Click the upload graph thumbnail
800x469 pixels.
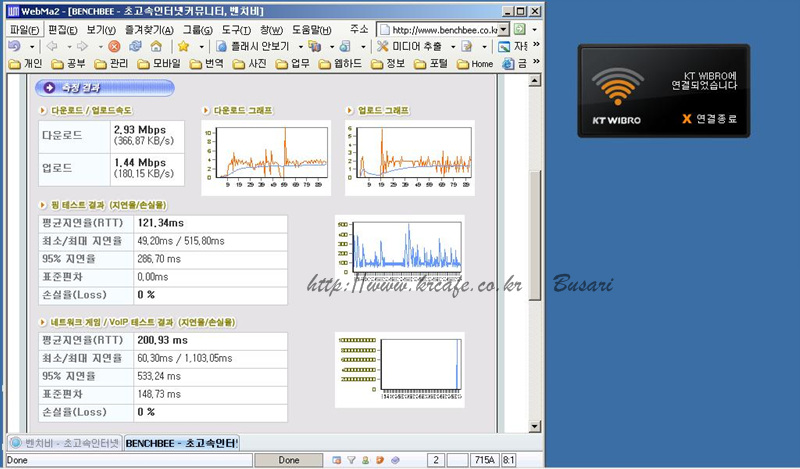click(x=410, y=158)
